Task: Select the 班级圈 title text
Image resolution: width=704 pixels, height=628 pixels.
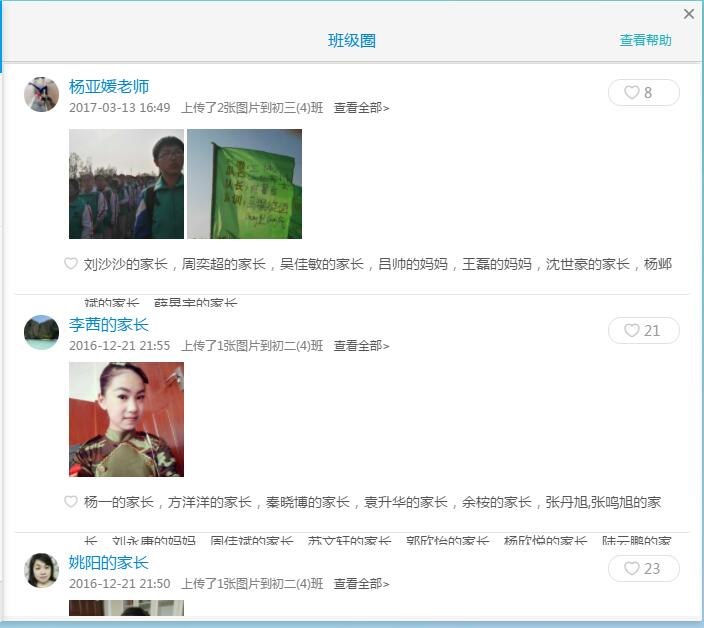Action: [352, 40]
